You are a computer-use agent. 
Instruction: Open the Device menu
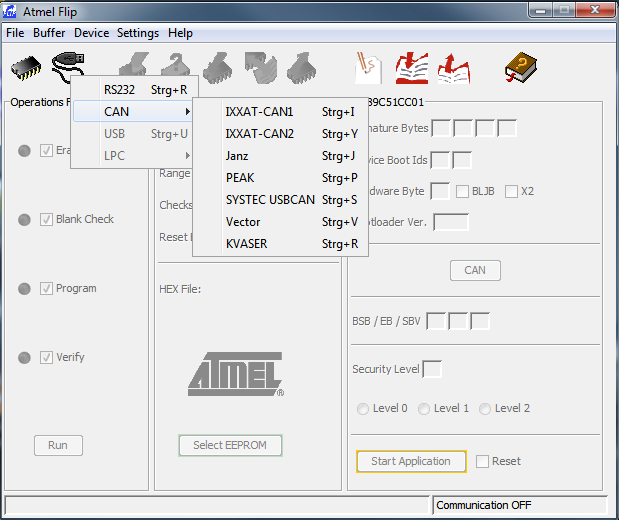click(92, 33)
